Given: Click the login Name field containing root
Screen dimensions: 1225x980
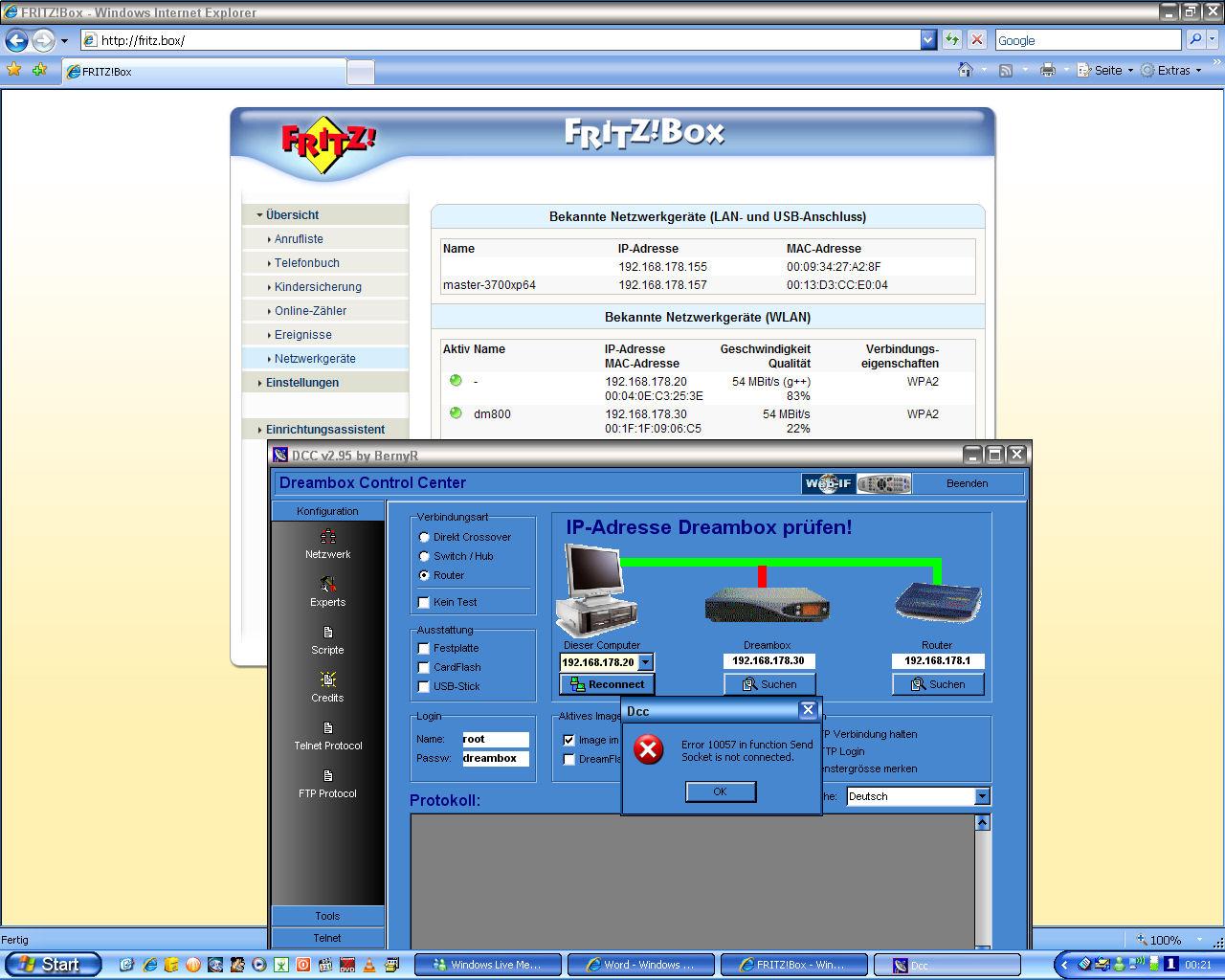Looking at the screenshot, I should [x=495, y=739].
